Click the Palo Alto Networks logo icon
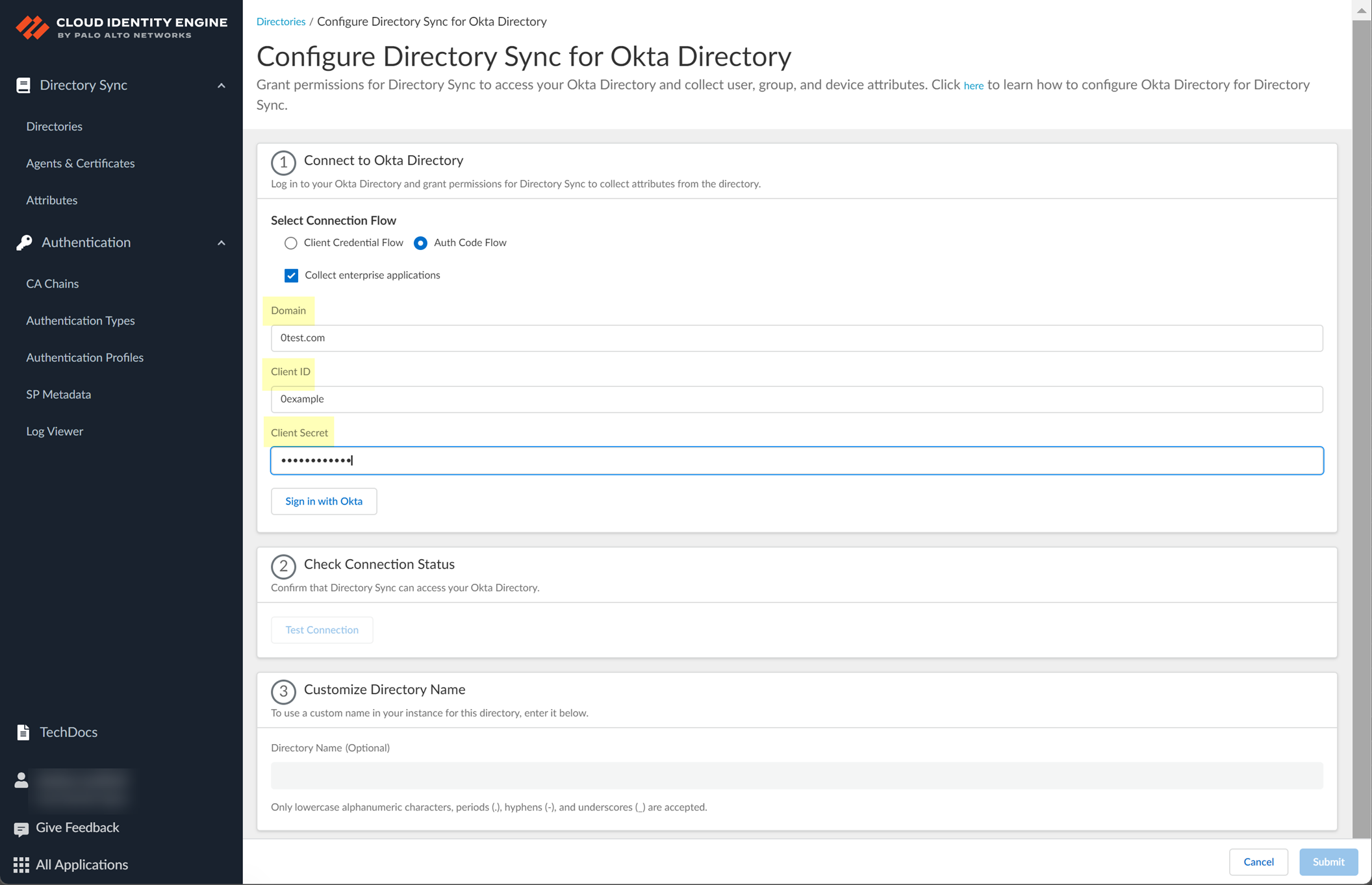 click(32, 27)
